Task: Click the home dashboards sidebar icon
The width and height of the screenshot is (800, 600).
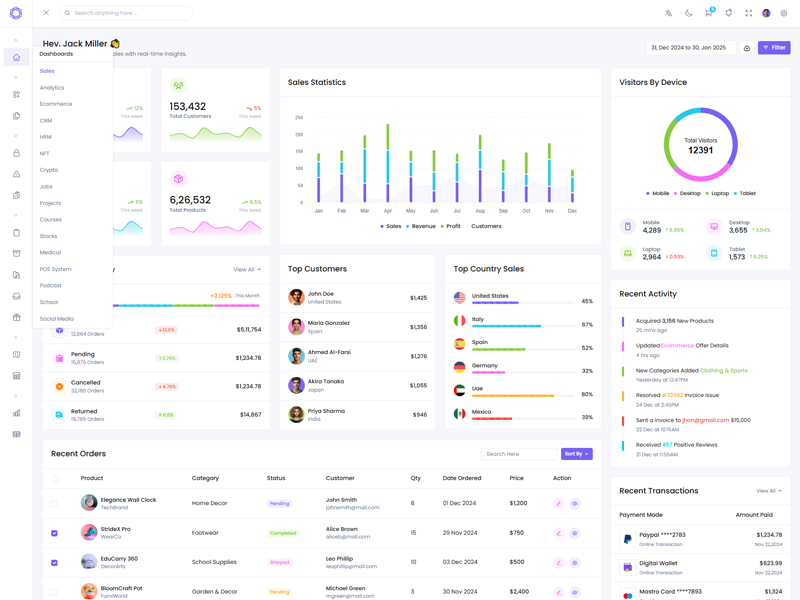Action: pyautogui.click(x=16, y=57)
